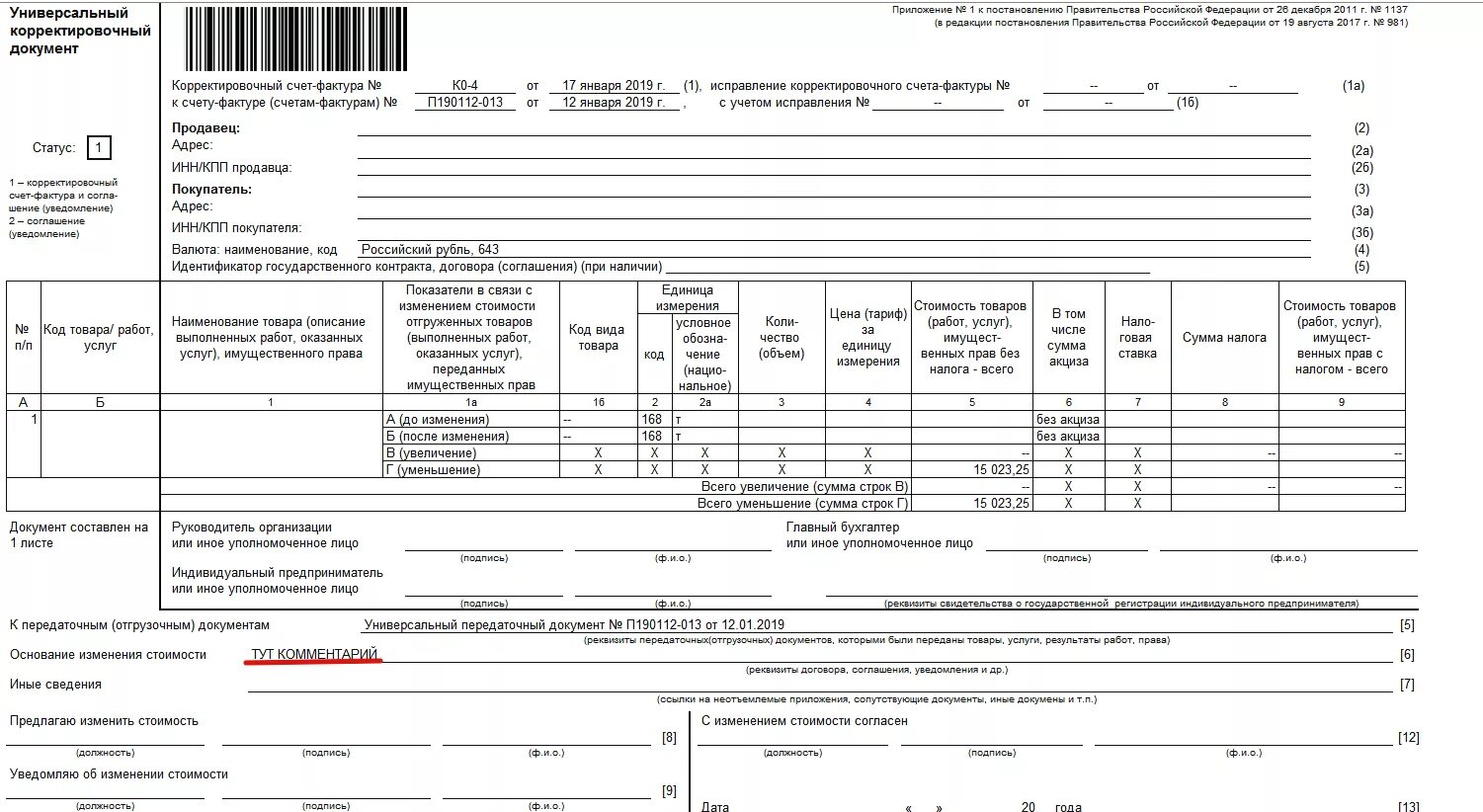Click the "Дата" label at the bottom
Screen dimensions: 1483x812
coord(714,807)
